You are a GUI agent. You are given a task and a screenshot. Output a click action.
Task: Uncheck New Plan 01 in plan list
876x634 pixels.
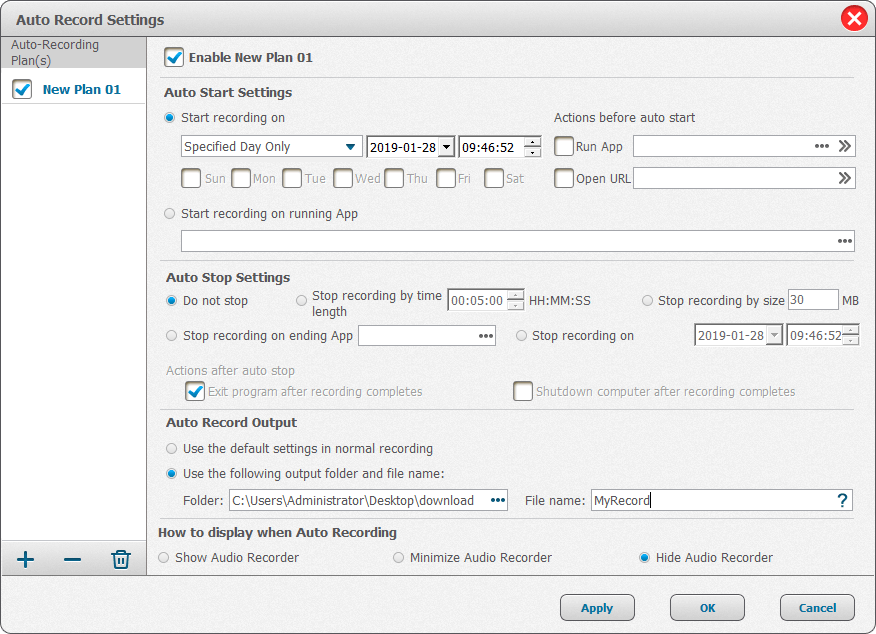click(x=22, y=89)
